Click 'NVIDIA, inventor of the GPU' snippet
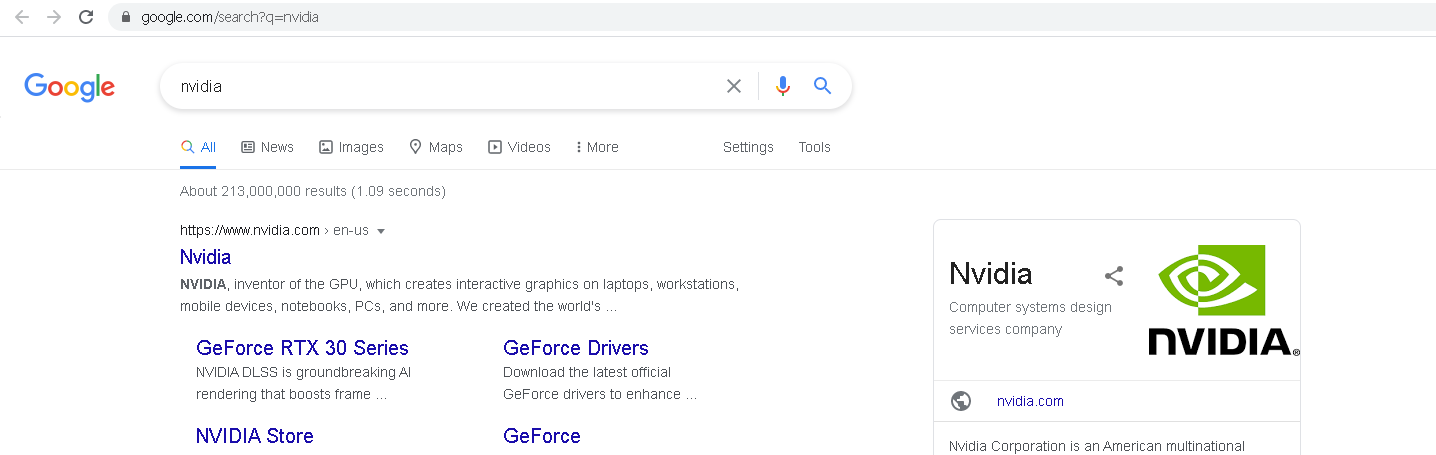Image resolution: width=1436 pixels, height=455 pixels. pos(459,295)
